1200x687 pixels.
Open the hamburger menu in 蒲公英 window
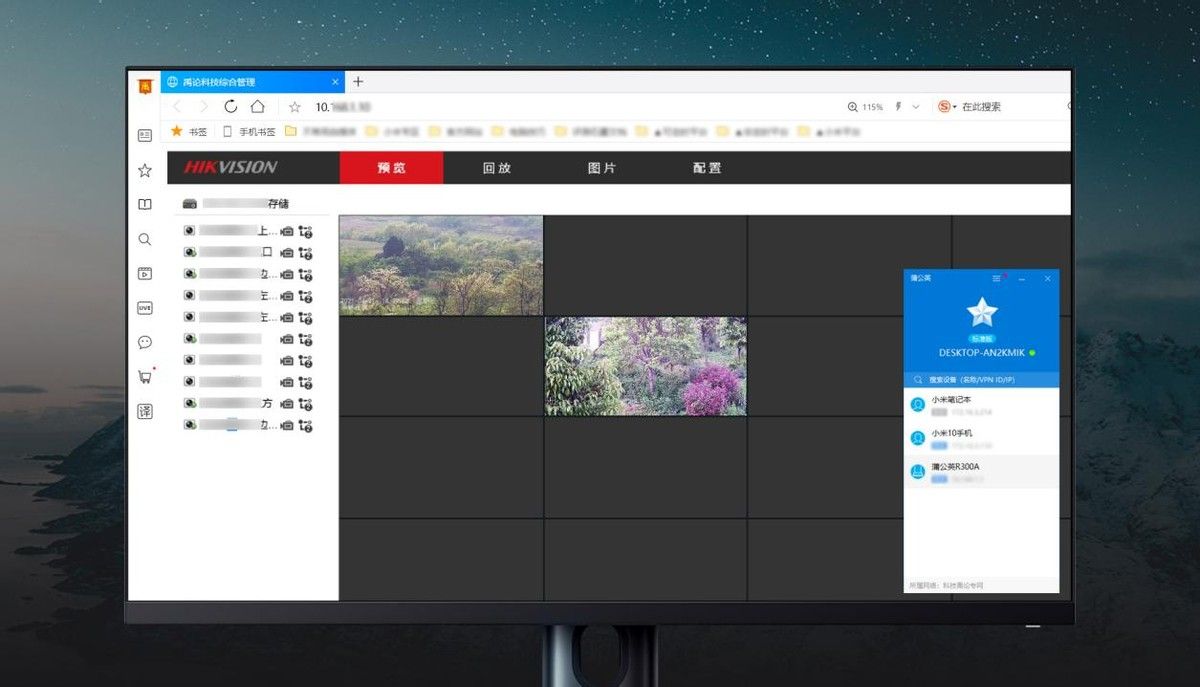click(996, 278)
